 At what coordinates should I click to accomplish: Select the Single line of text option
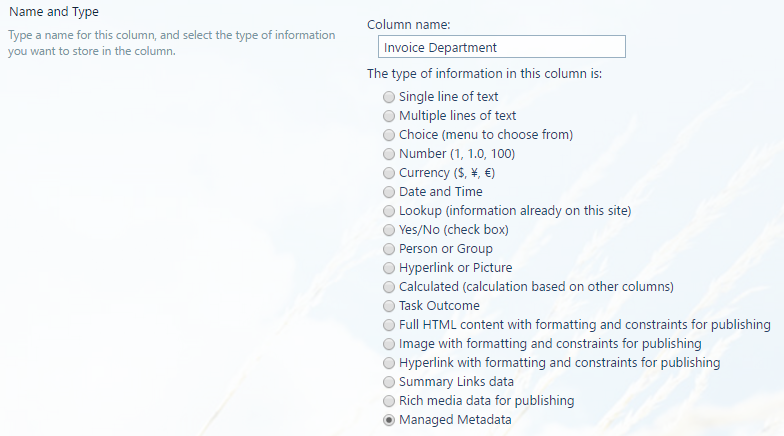(389, 97)
